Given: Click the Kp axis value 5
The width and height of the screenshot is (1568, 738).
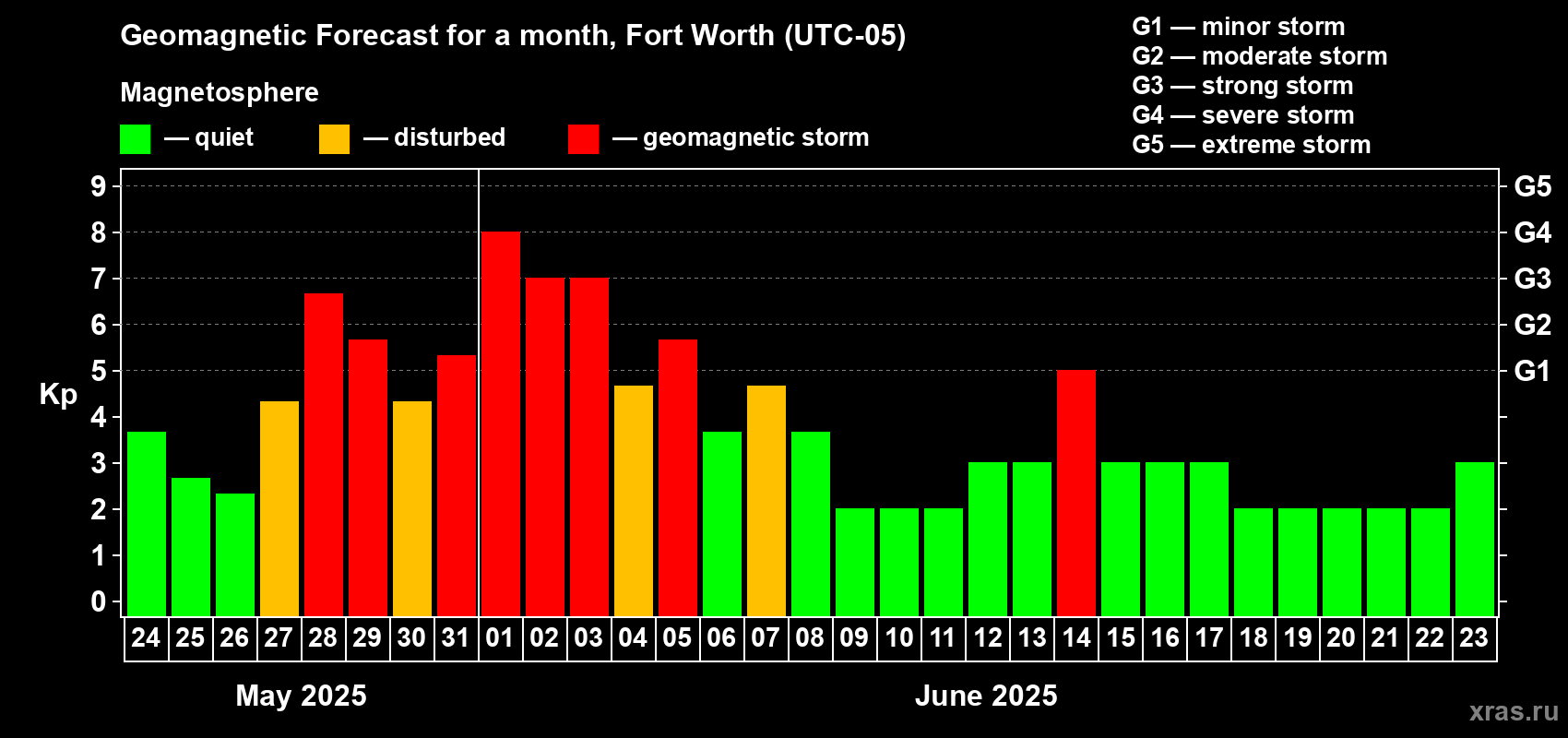Looking at the screenshot, I should (99, 371).
